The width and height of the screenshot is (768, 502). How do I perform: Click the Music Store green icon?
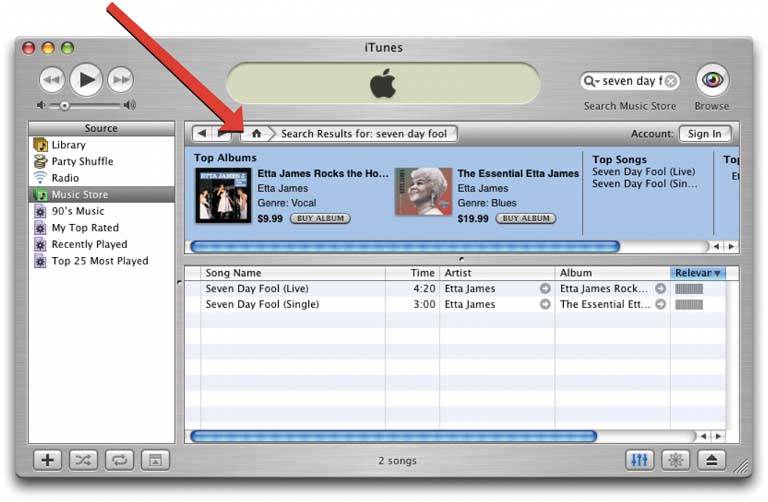click(40, 195)
